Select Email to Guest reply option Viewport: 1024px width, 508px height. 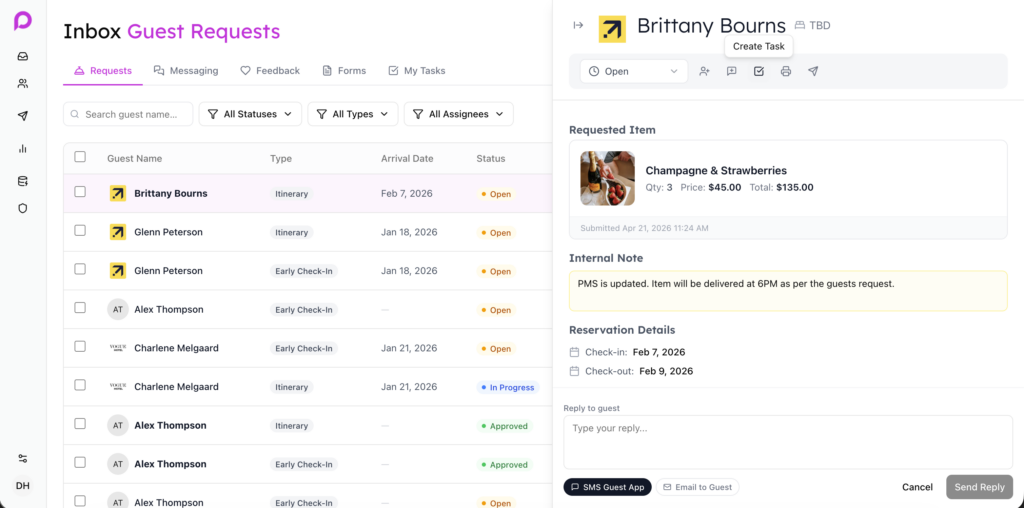[x=697, y=487]
